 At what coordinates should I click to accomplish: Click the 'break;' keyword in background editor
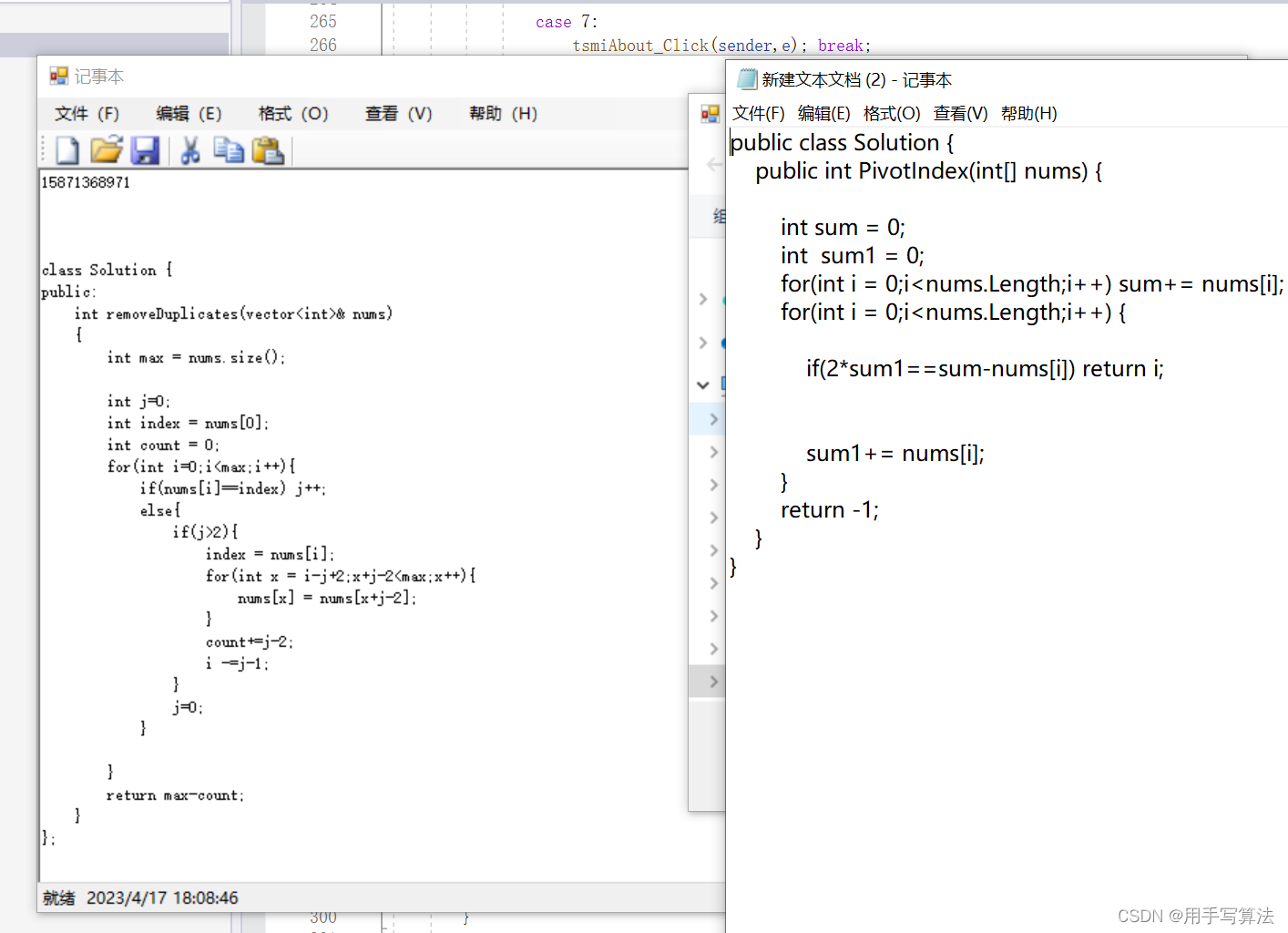844,45
